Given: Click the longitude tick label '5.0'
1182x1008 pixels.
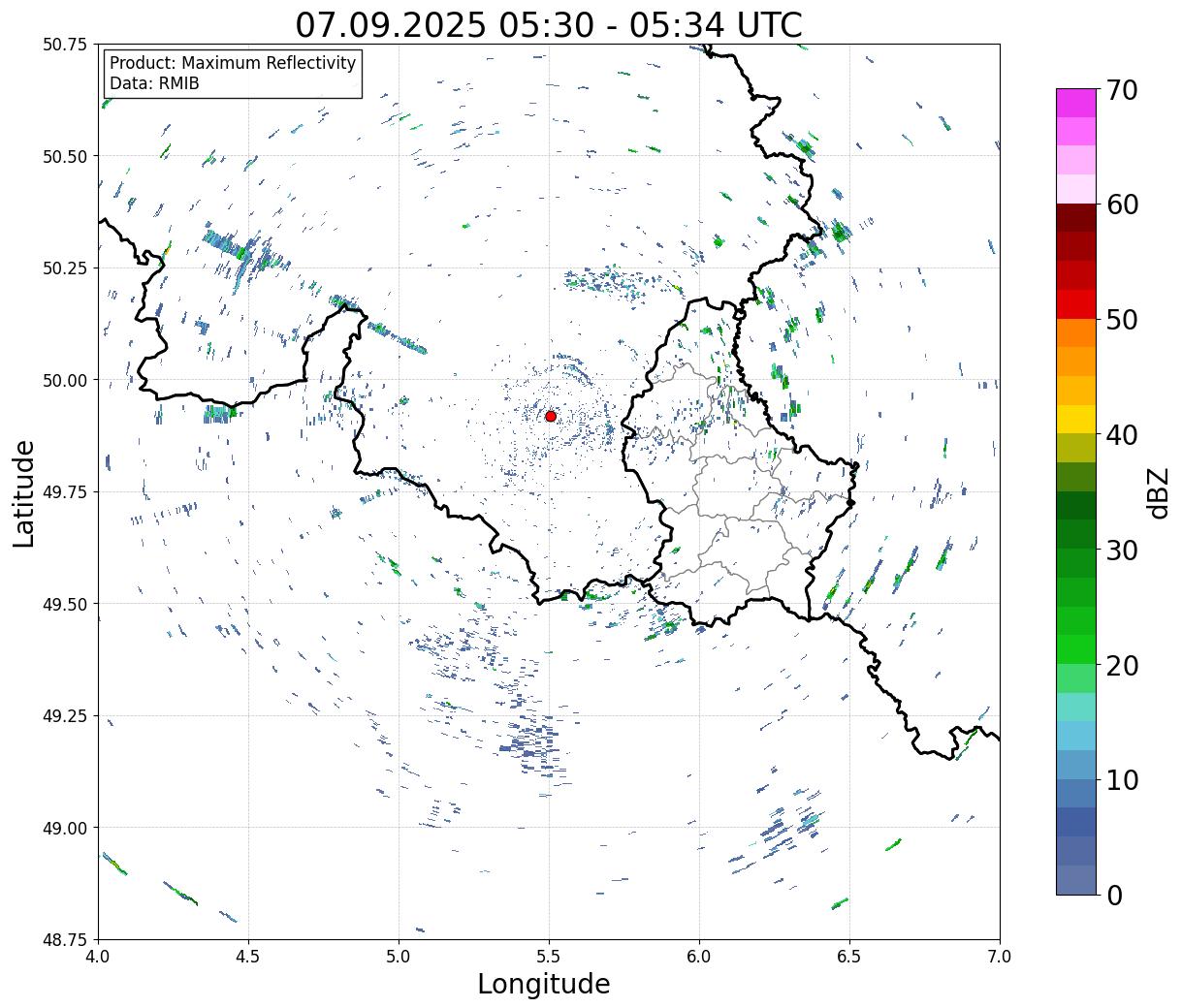Looking at the screenshot, I should (x=399, y=957).
